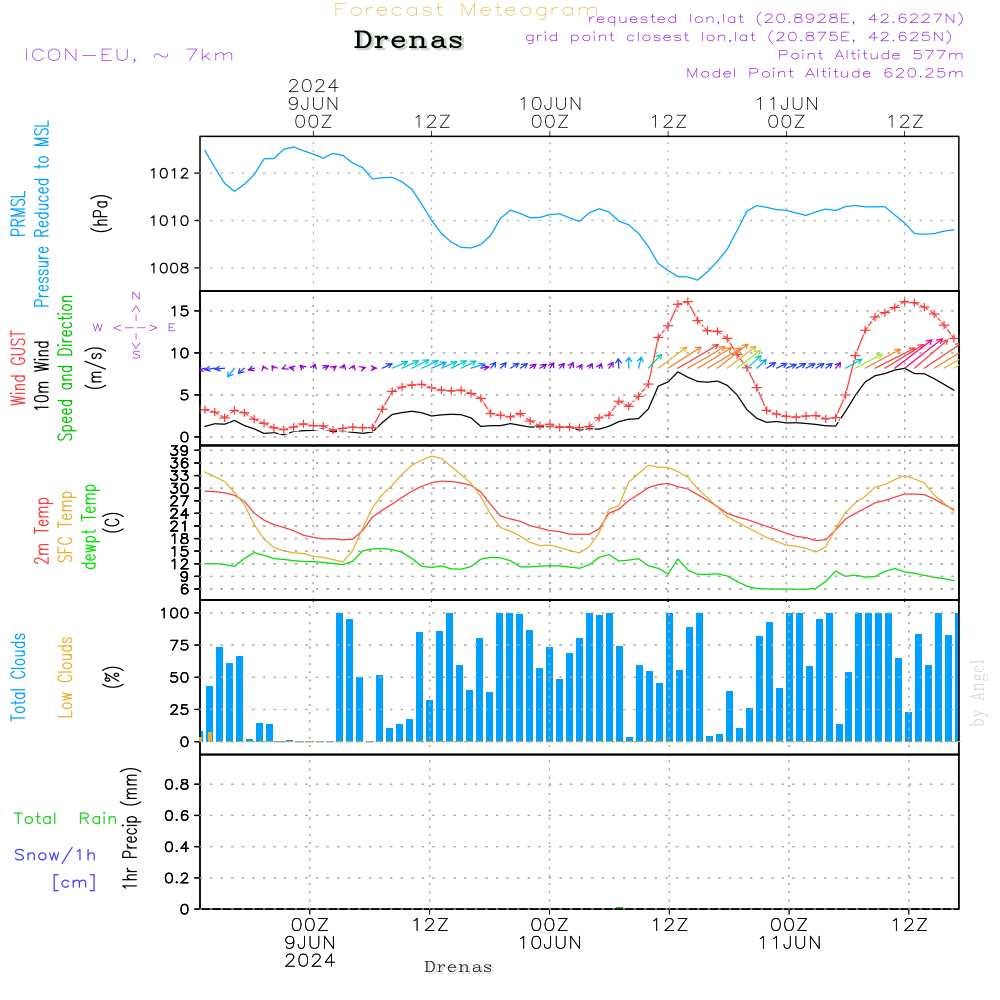Select the orange "Low Clouds" label
Image resolution: width=1000 pixels, height=1000 pixels.
65,677
